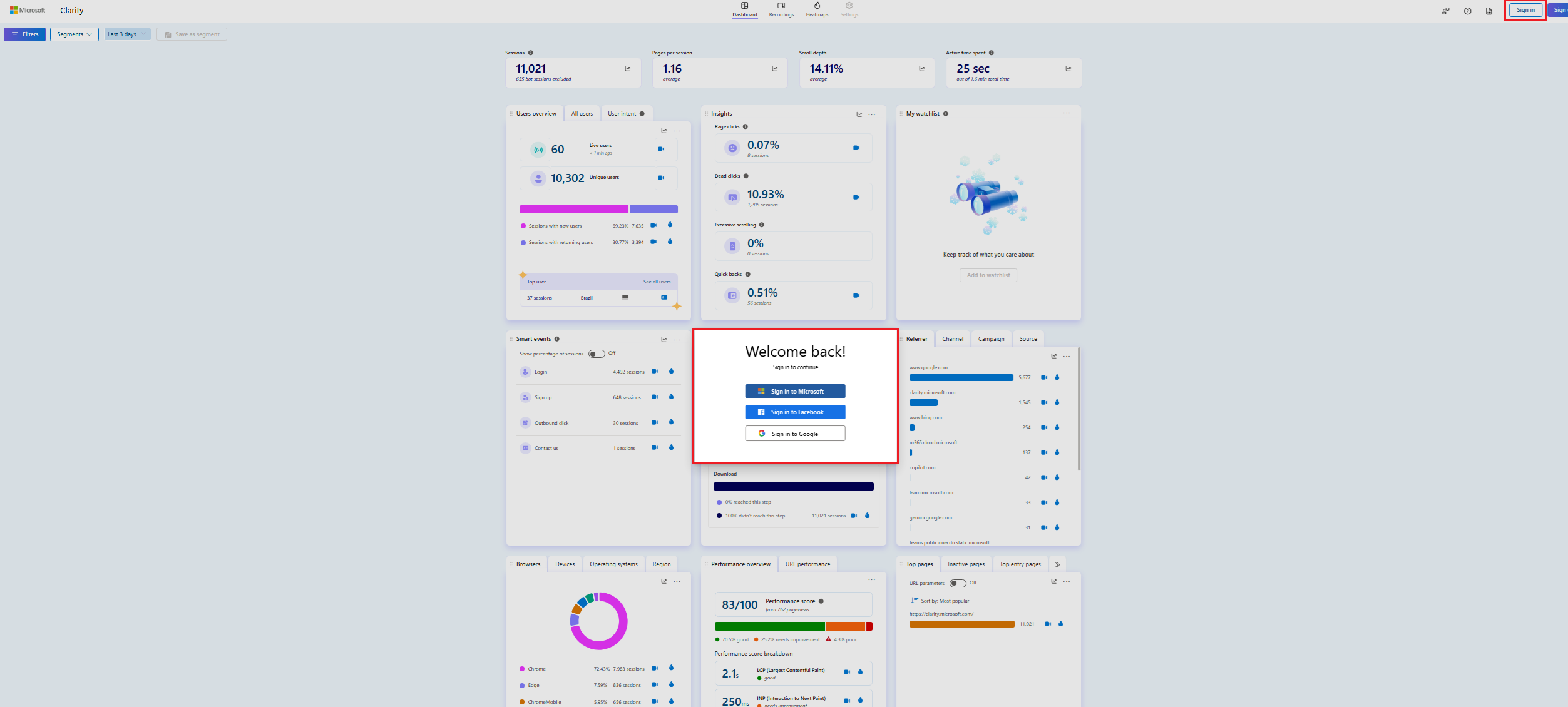Select the URL performance tab

(x=807, y=564)
